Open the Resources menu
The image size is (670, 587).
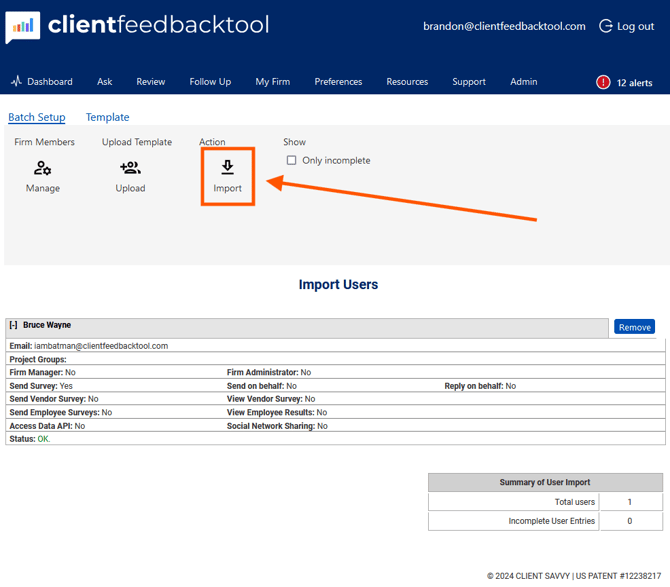pos(407,82)
